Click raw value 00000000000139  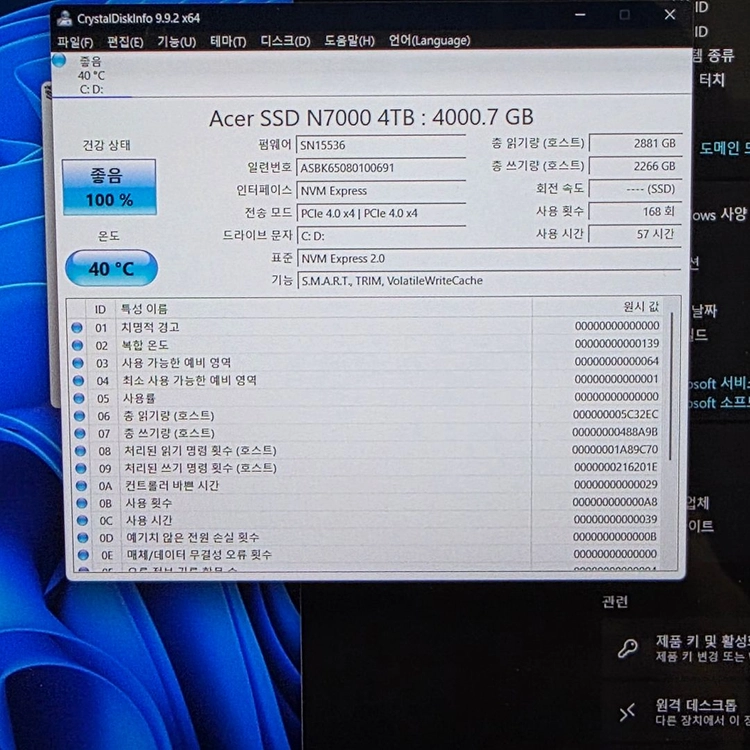click(x=617, y=343)
